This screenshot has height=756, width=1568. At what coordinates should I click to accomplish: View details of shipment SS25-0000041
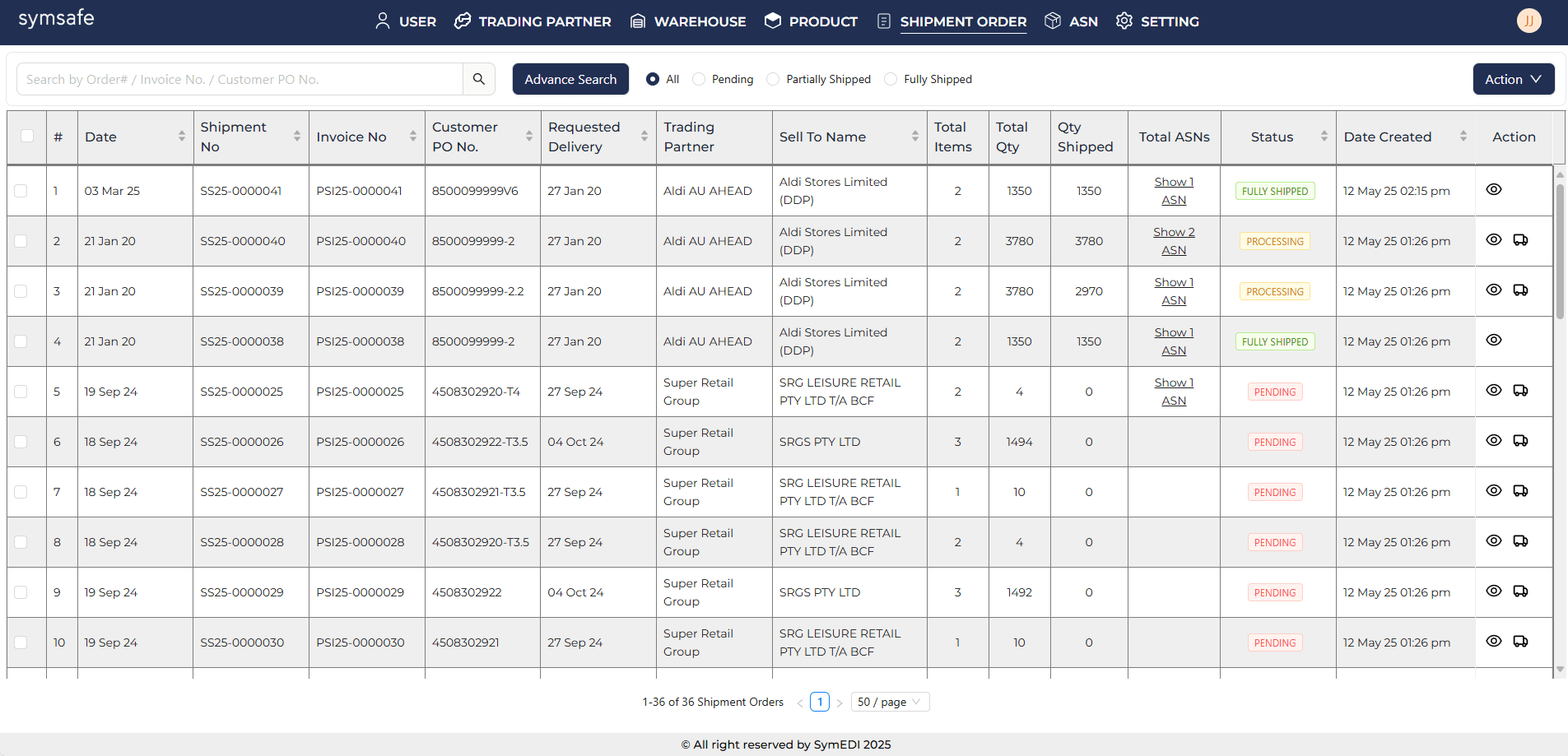point(1493,190)
